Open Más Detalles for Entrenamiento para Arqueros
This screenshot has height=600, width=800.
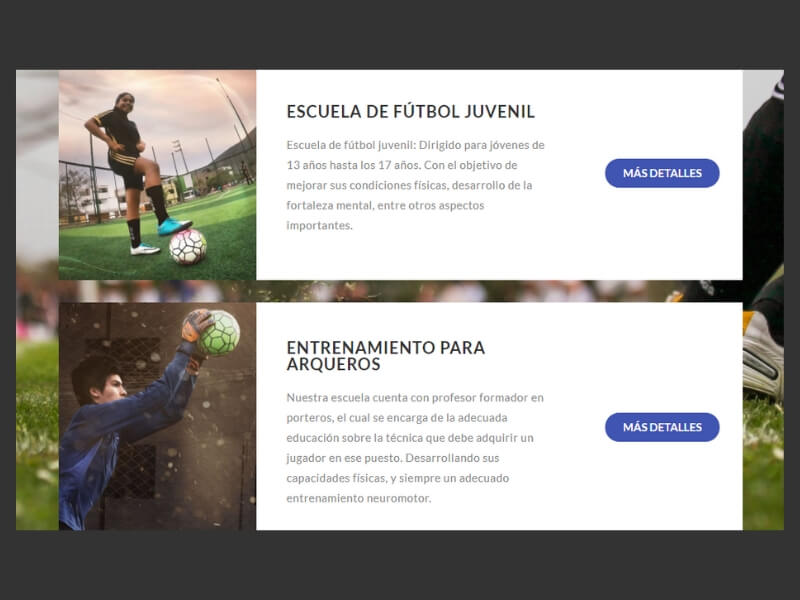[662, 427]
